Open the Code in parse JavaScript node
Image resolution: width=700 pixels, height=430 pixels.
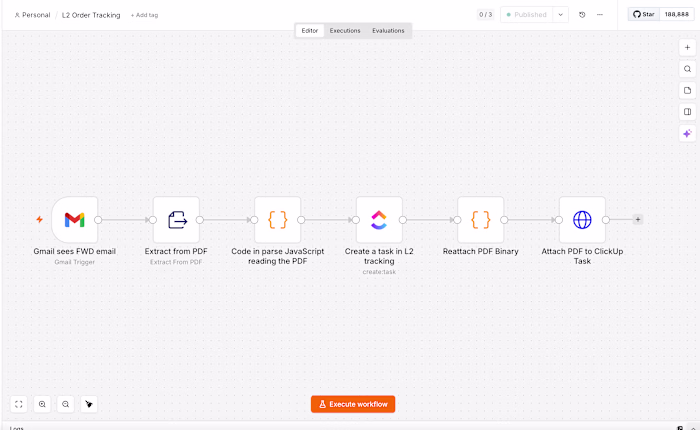(278, 220)
